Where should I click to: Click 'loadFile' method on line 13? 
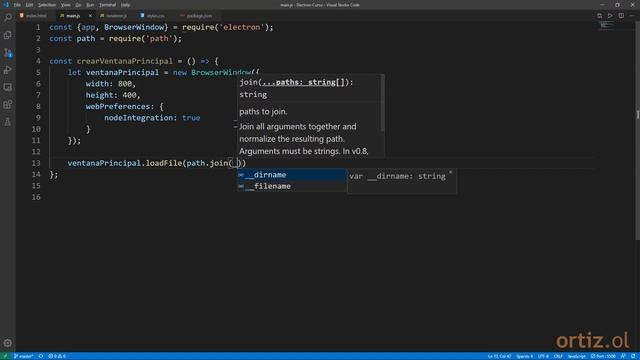[164, 163]
